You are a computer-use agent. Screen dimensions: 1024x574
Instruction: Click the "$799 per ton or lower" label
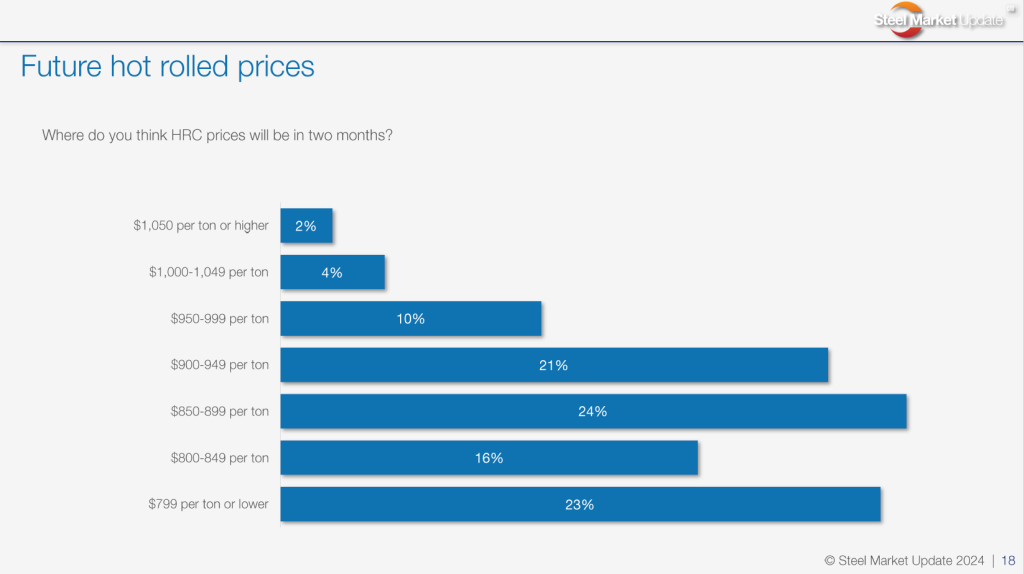[x=209, y=504]
